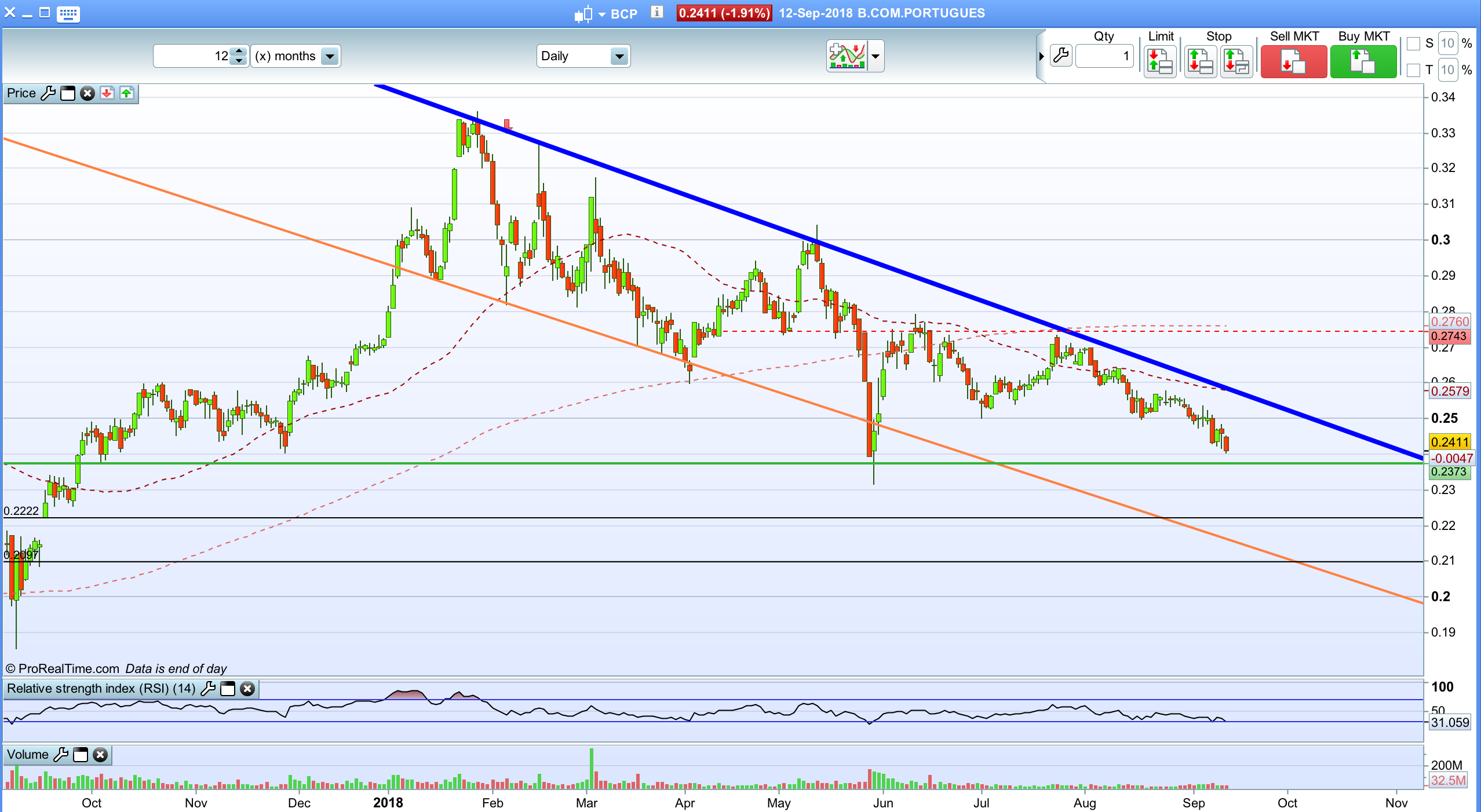Enable the T target checkbox
This screenshot has height=812, width=1481.
(1413, 70)
